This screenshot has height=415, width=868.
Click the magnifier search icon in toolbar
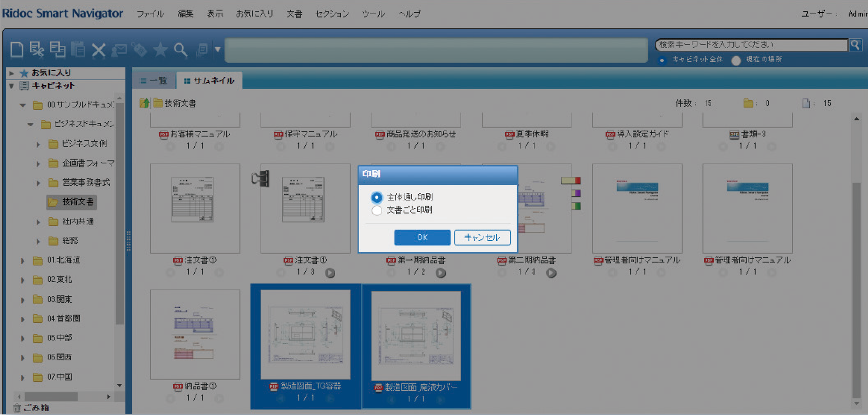point(181,49)
